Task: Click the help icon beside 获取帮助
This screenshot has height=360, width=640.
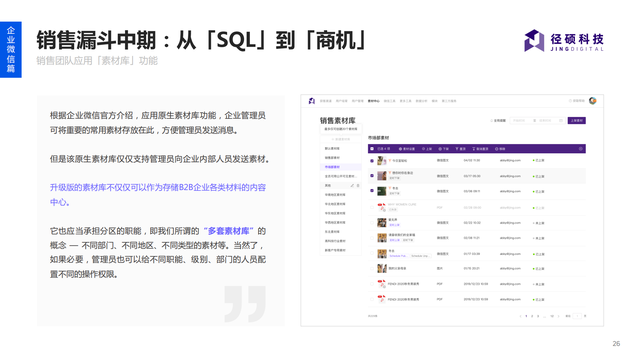Action: point(571,101)
